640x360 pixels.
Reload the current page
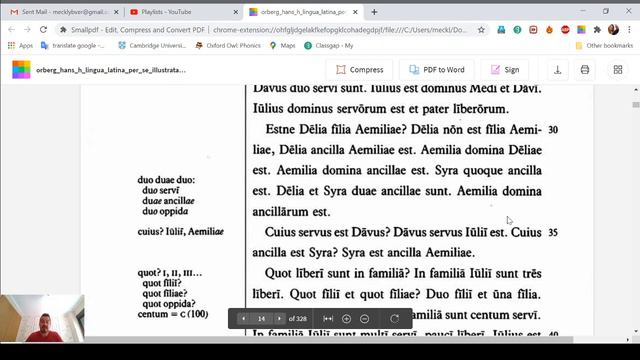pyautogui.click(x=43, y=30)
